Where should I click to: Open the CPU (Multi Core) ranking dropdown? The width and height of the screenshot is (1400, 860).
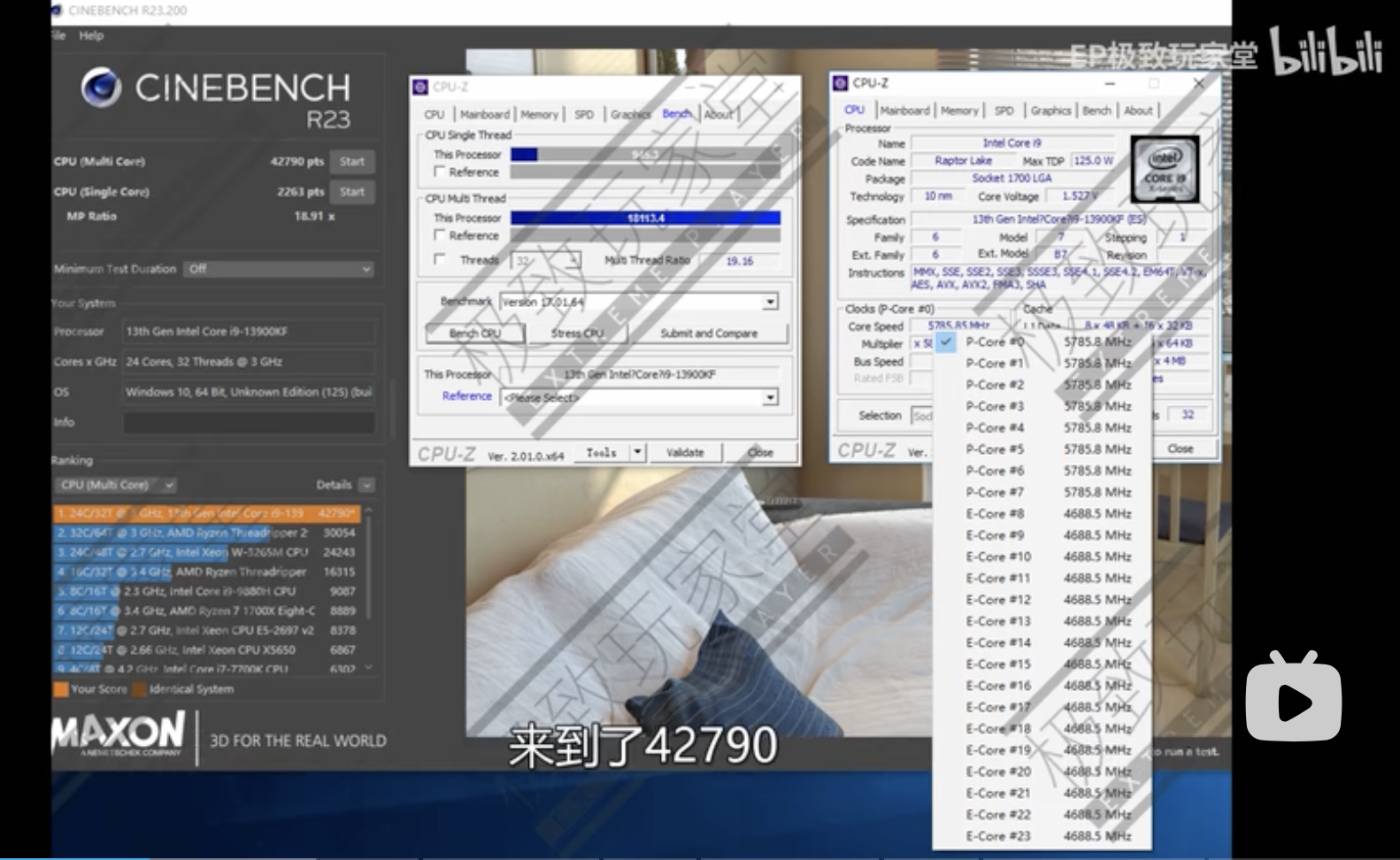click(116, 485)
